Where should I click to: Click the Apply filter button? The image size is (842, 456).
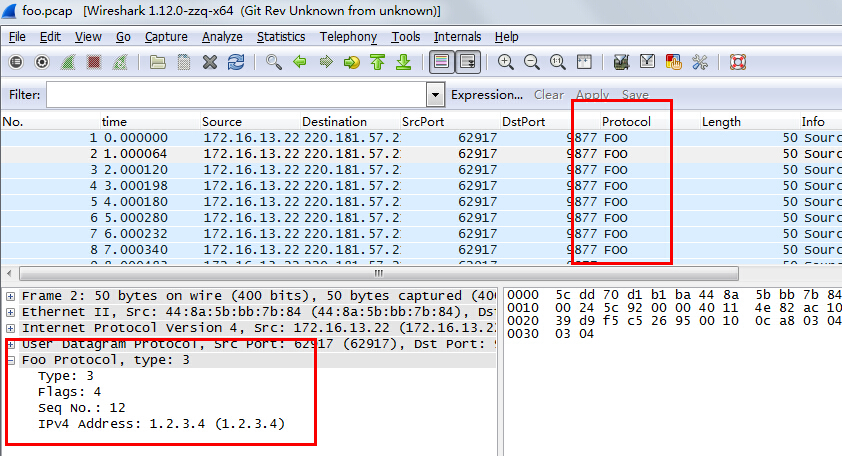(592, 95)
